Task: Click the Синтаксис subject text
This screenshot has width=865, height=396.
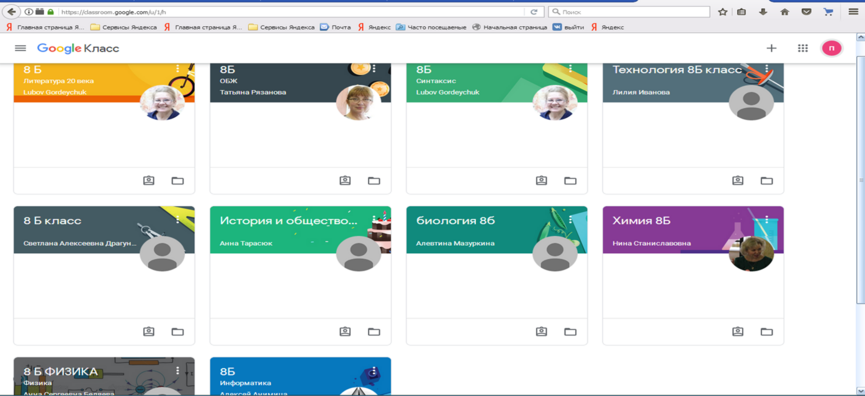Action: (436, 81)
